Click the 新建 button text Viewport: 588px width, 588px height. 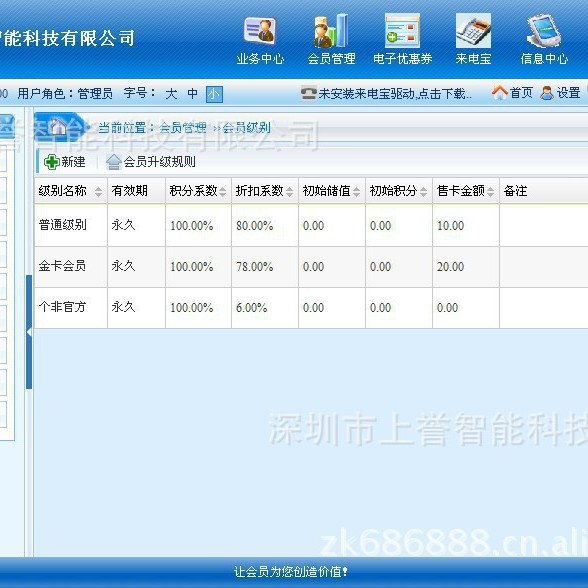click(x=73, y=162)
